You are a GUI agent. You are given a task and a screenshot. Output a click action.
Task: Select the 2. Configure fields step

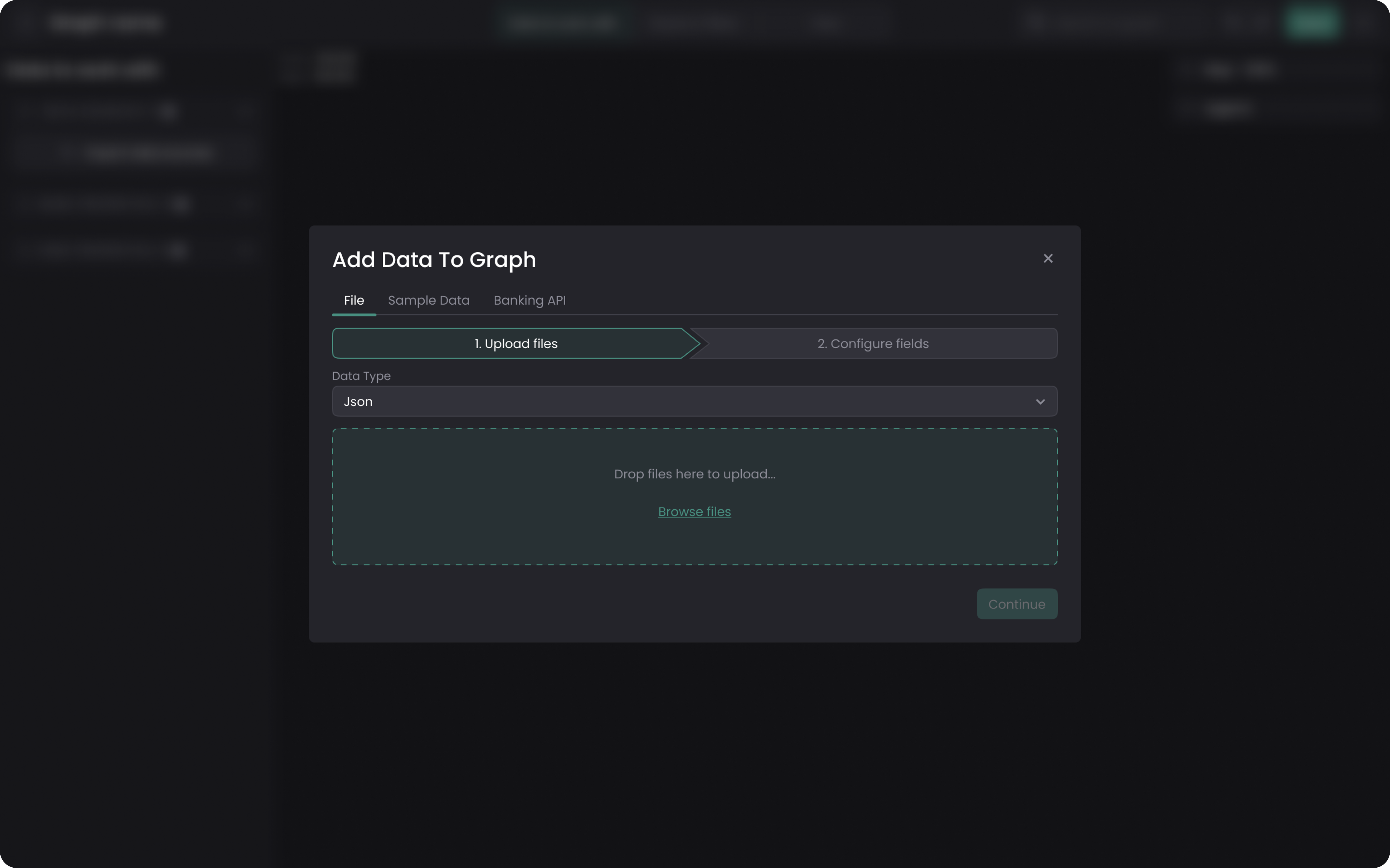(x=873, y=343)
